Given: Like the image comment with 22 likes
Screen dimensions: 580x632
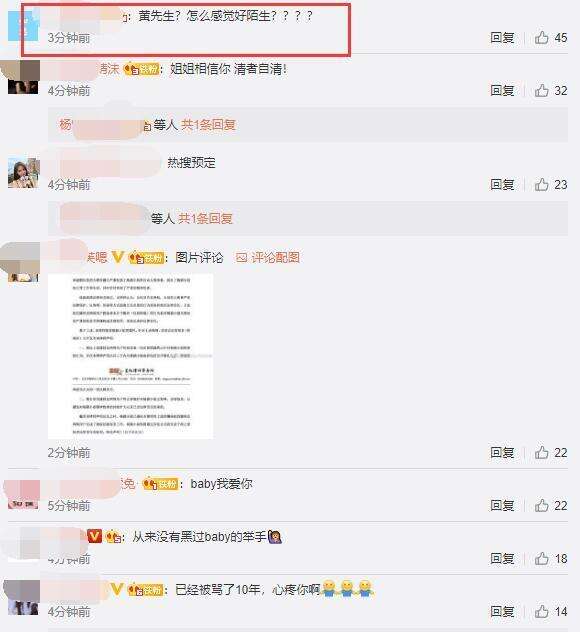Looking at the screenshot, I should (x=541, y=452).
